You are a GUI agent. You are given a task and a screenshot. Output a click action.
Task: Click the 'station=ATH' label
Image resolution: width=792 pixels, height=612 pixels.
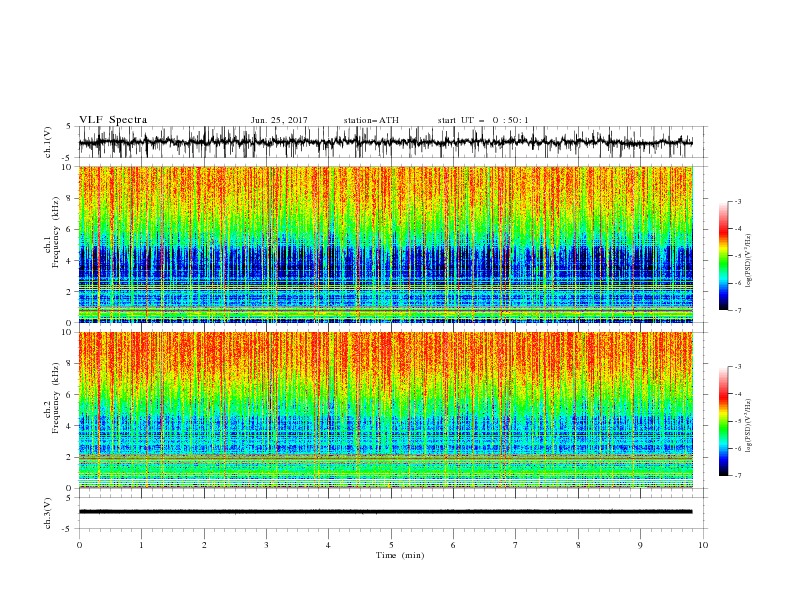tap(371, 120)
